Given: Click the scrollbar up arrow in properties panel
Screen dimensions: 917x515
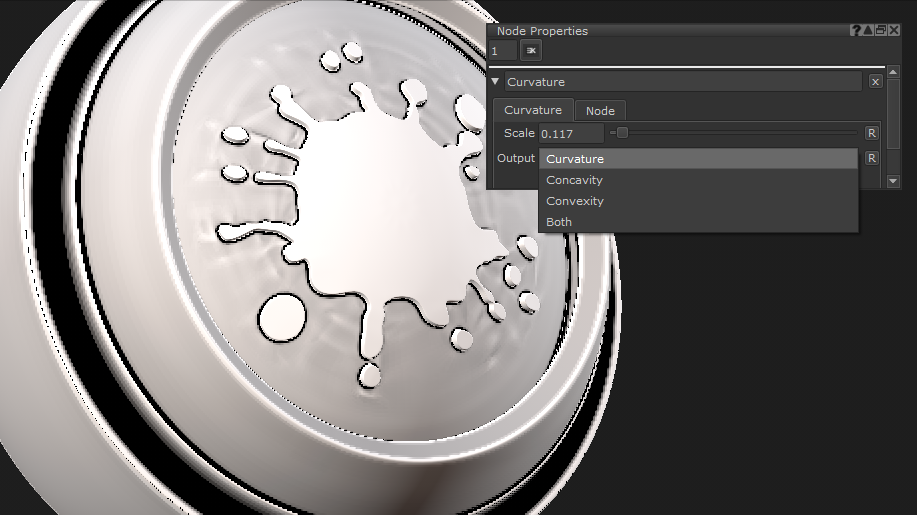Looking at the screenshot, I should point(894,72).
